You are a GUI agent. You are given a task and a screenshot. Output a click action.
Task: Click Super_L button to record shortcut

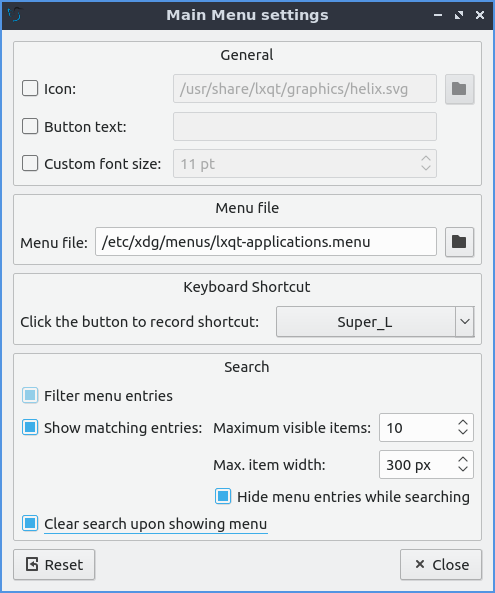(x=366, y=322)
